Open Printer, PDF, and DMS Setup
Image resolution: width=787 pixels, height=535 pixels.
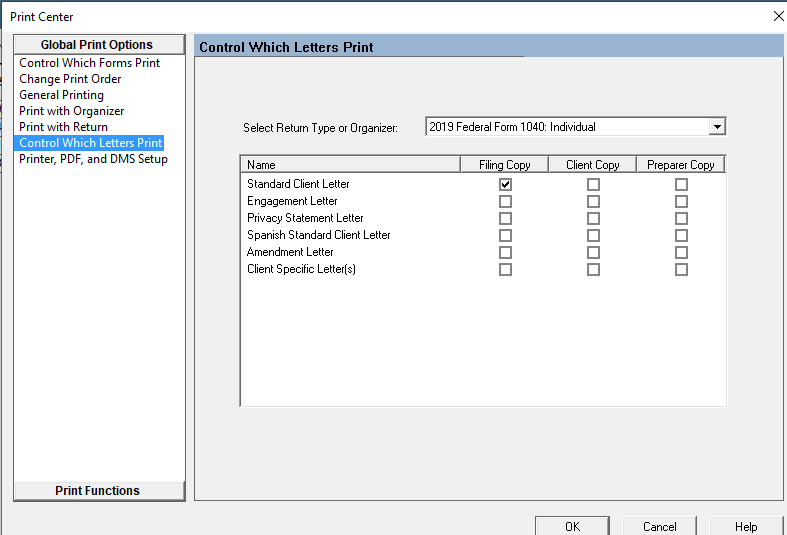tap(93, 159)
